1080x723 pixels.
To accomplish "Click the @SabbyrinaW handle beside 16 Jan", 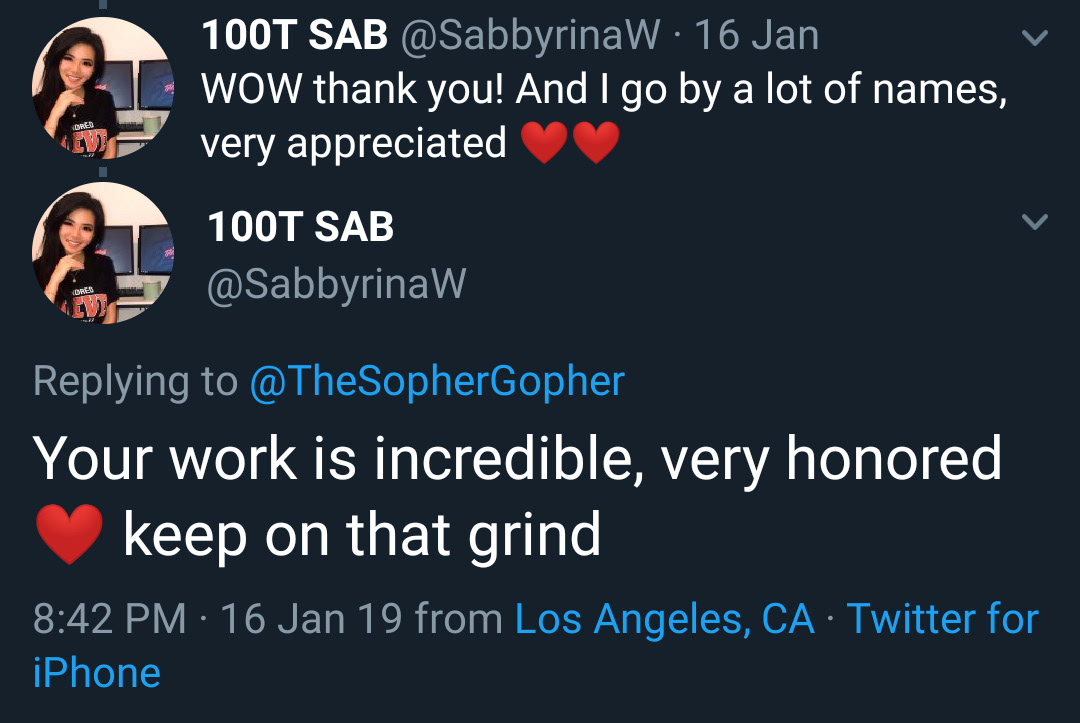I will (x=530, y=37).
